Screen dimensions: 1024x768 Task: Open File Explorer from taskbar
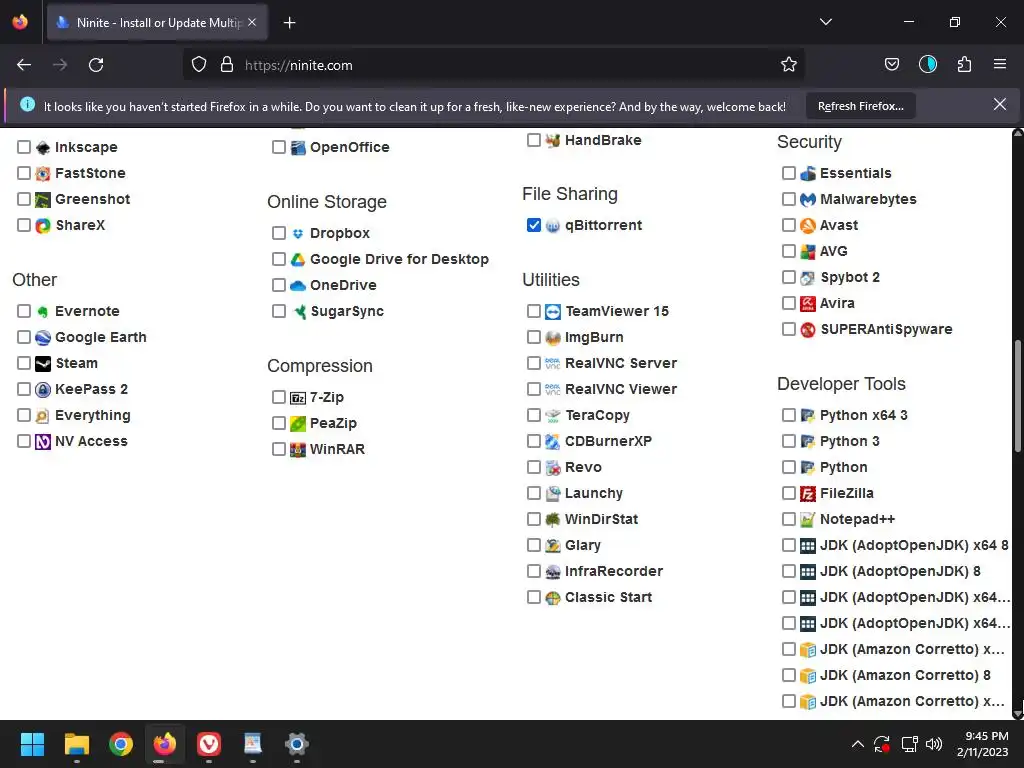coord(76,744)
